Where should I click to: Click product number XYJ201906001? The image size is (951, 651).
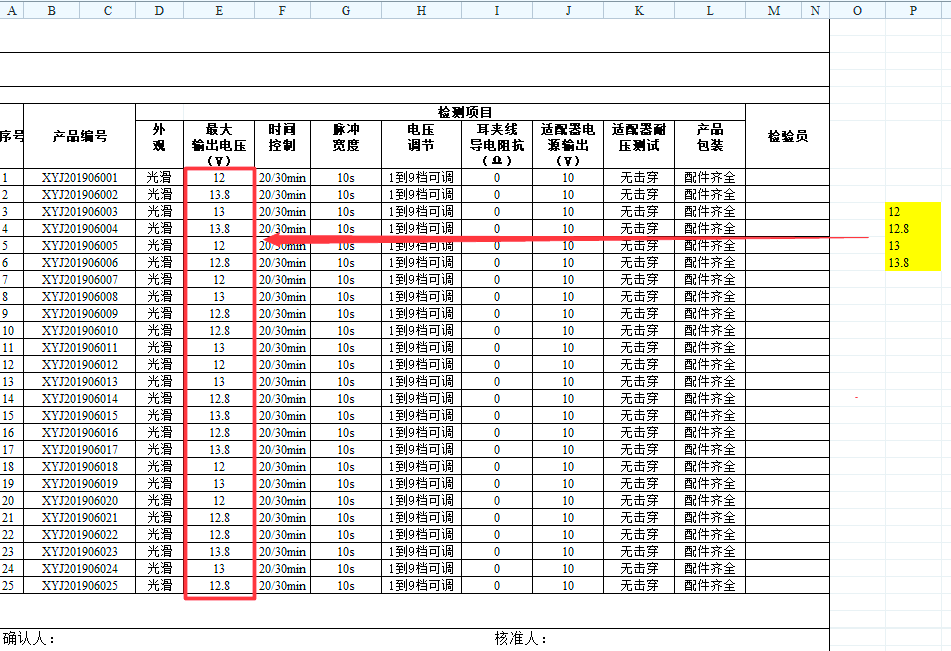pyautogui.click(x=79, y=178)
